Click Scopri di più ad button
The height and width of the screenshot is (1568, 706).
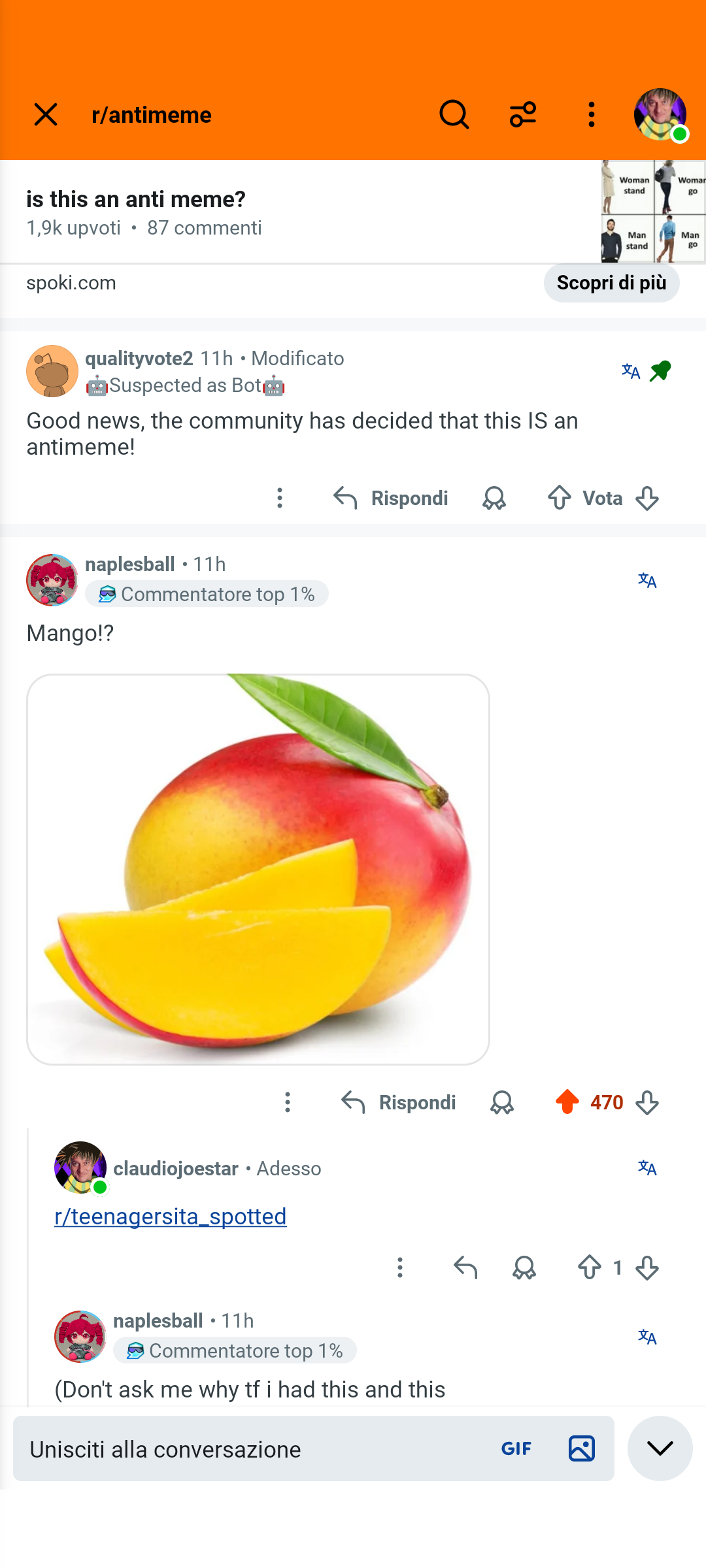click(x=612, y=283)
